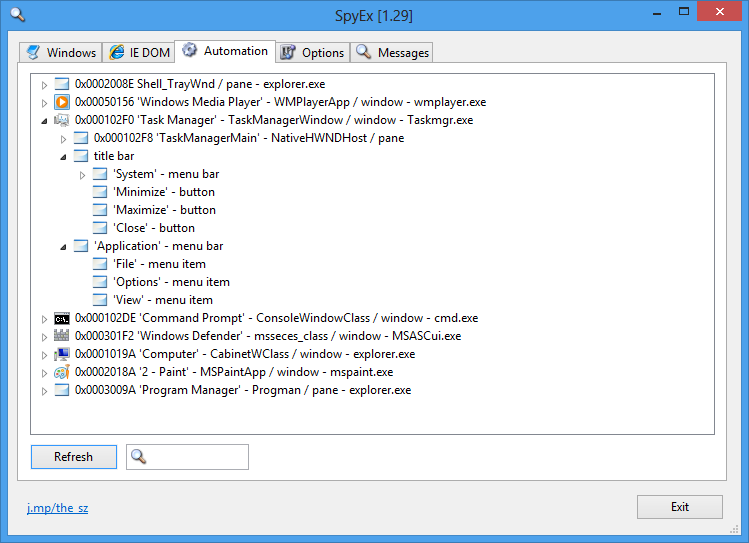Expand the Windows Media Player node
Viewport: 749px width, 543px height.
point(44,103)
